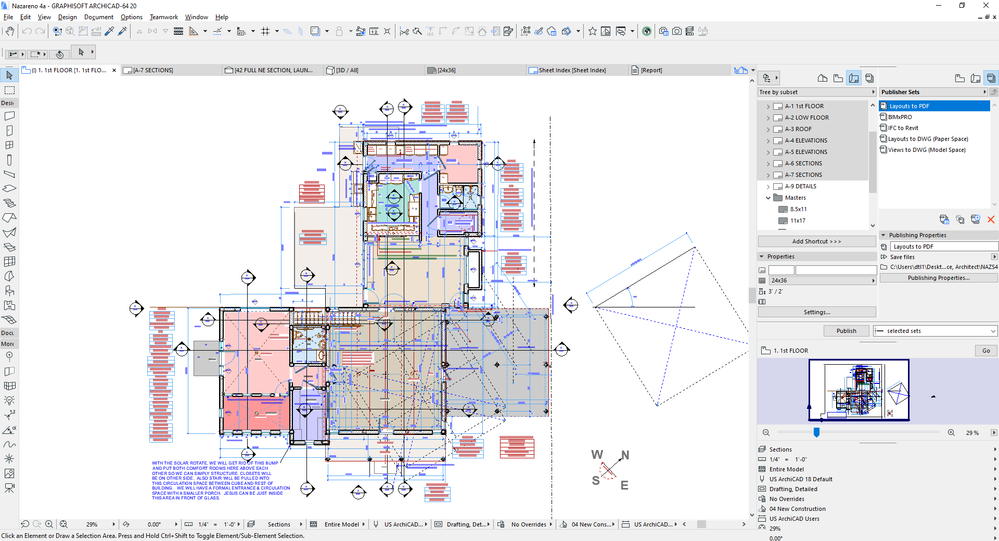The width and height of the screenshot is (999, 541).
Task: Toggle the guide lines triangle ruler icon
Action: click(x=193, y=31)
